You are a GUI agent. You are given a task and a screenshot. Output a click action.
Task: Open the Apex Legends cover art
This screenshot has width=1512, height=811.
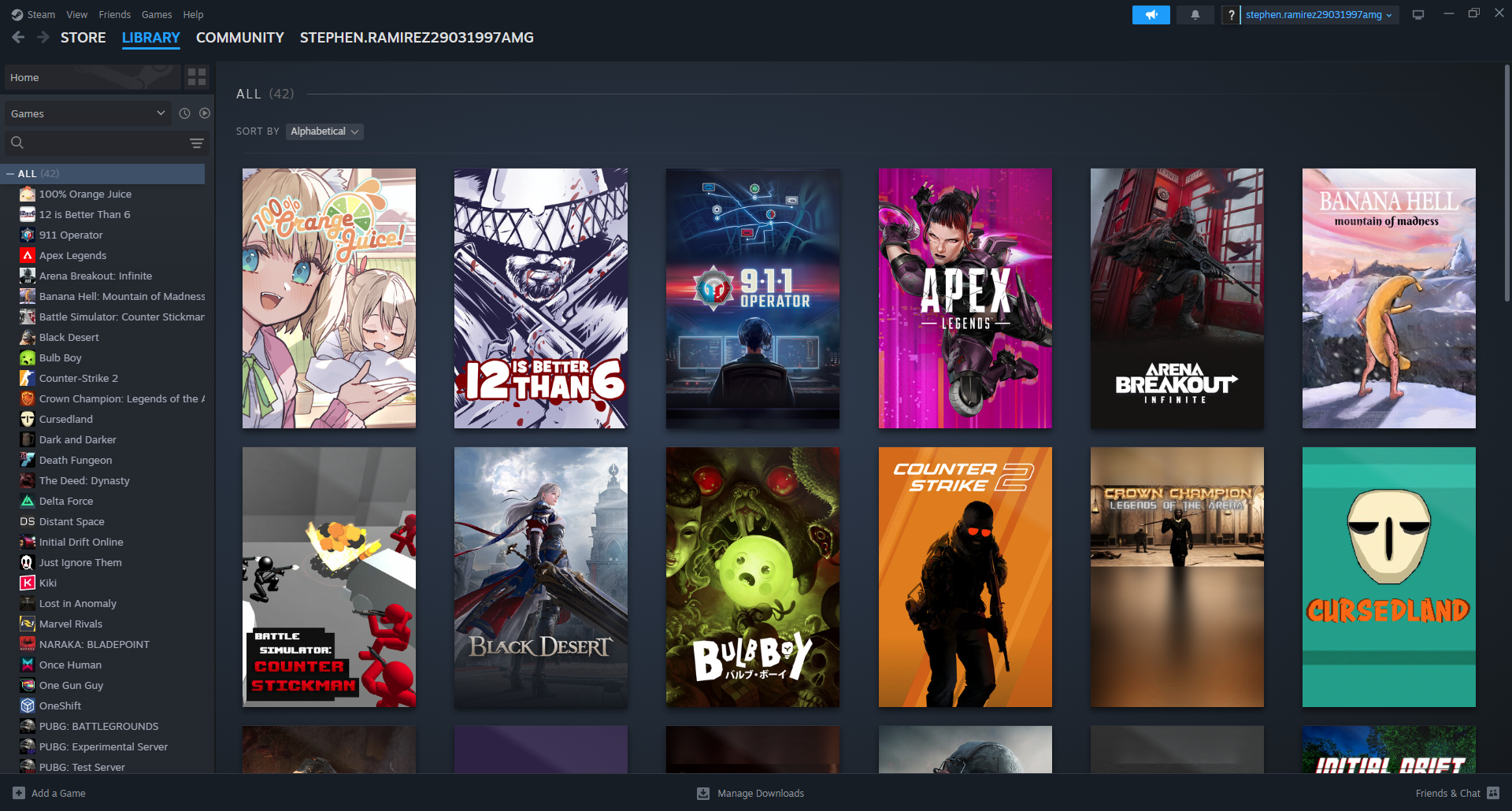[x=965, y=298]
